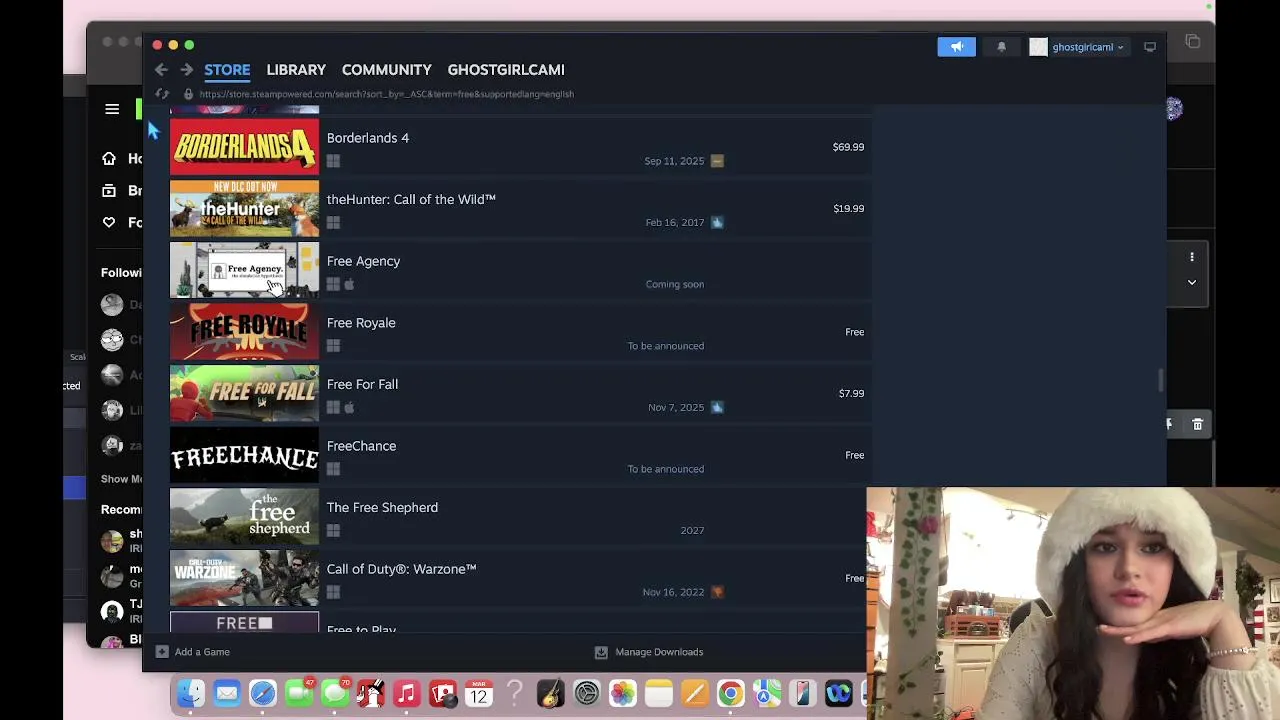Screen dimensions: 1280x720
Task: Switch to the STORE tab
Action: click(x=227, y=70)
